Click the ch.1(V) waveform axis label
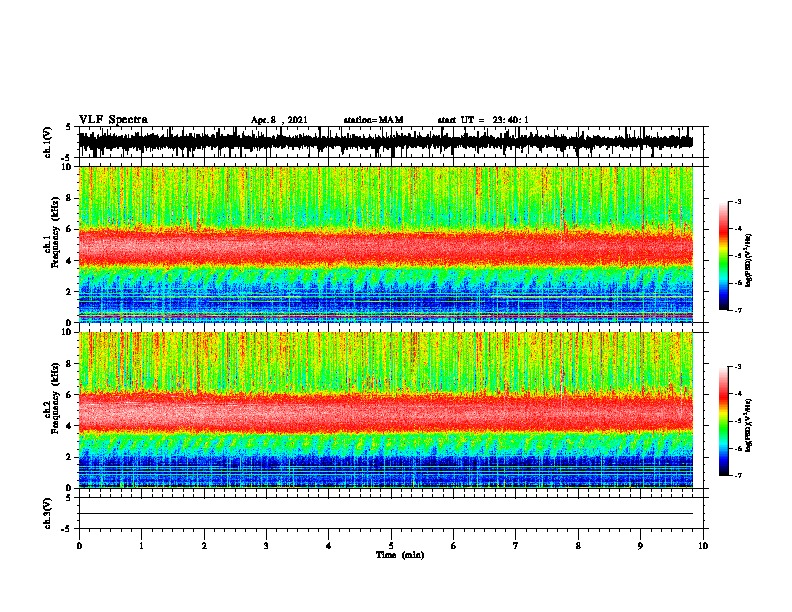 tap(48, 142)
